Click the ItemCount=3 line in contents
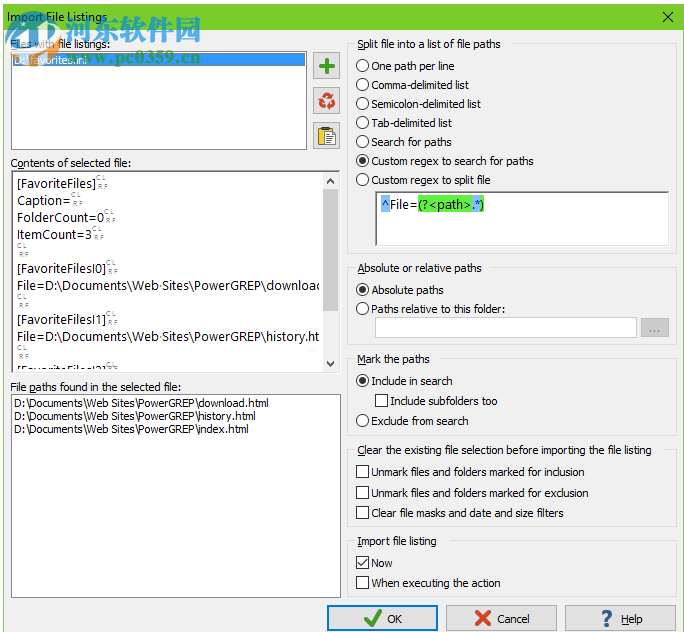Image resolution: width=684 pixels, height=632 pixels. click(54, 234)
